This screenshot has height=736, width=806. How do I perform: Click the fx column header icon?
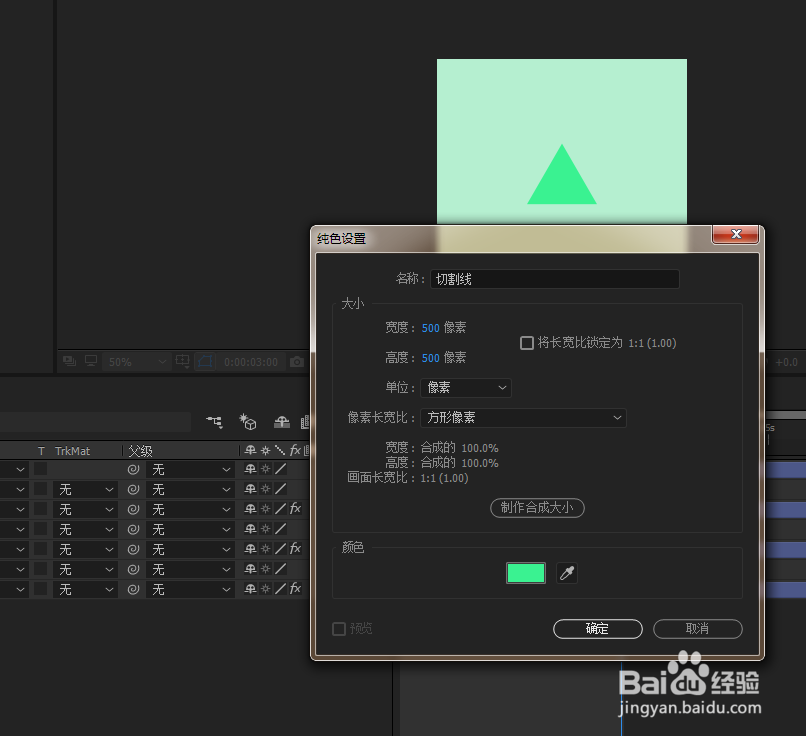(x=295, y=450)
